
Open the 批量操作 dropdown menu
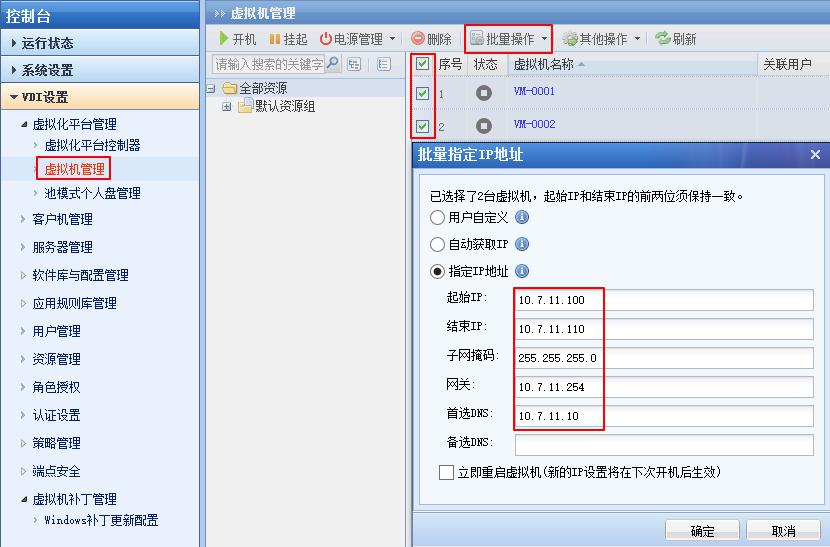click(x=509, y=39)
